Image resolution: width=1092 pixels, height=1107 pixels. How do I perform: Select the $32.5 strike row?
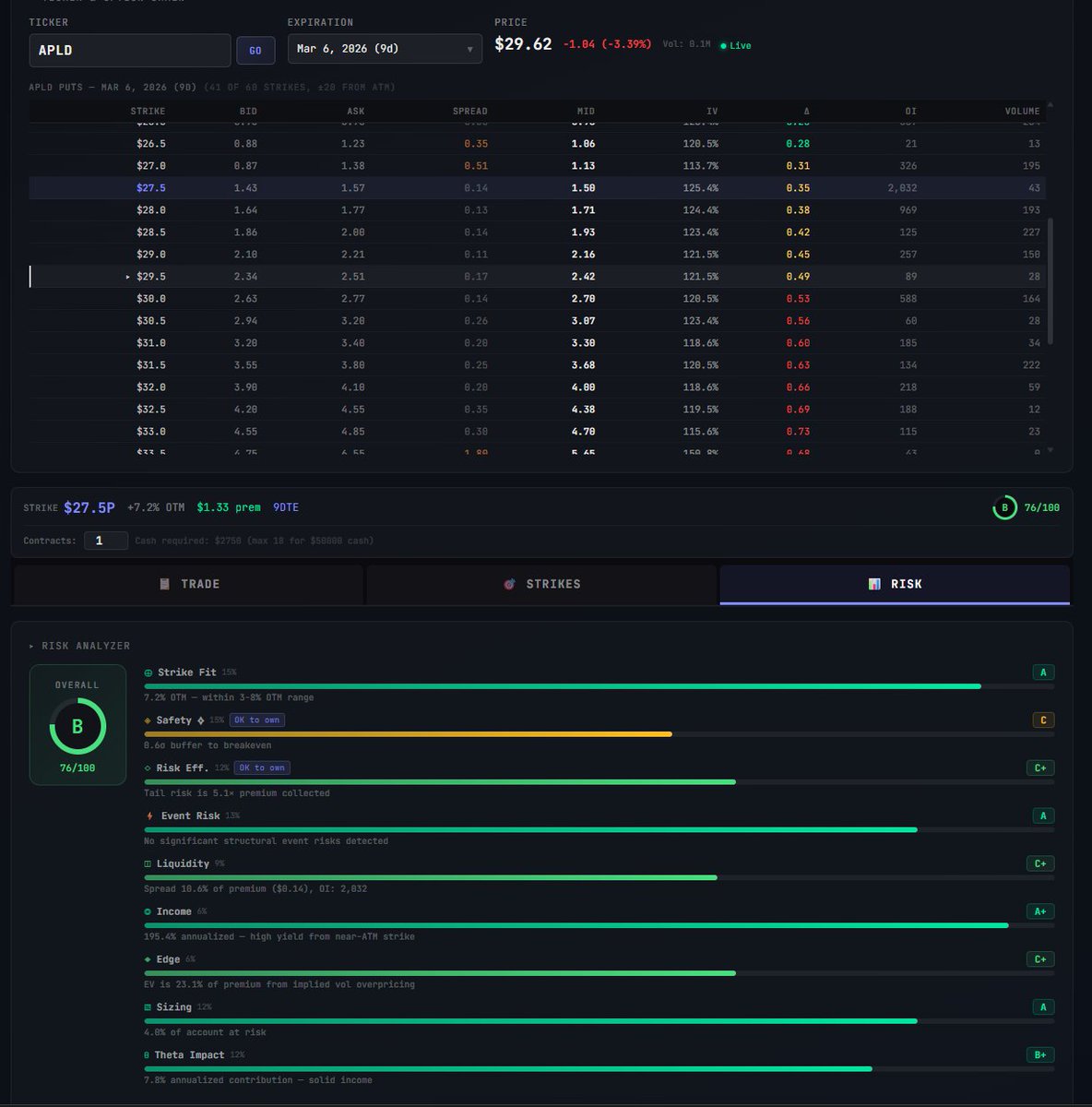coord(538,410)
